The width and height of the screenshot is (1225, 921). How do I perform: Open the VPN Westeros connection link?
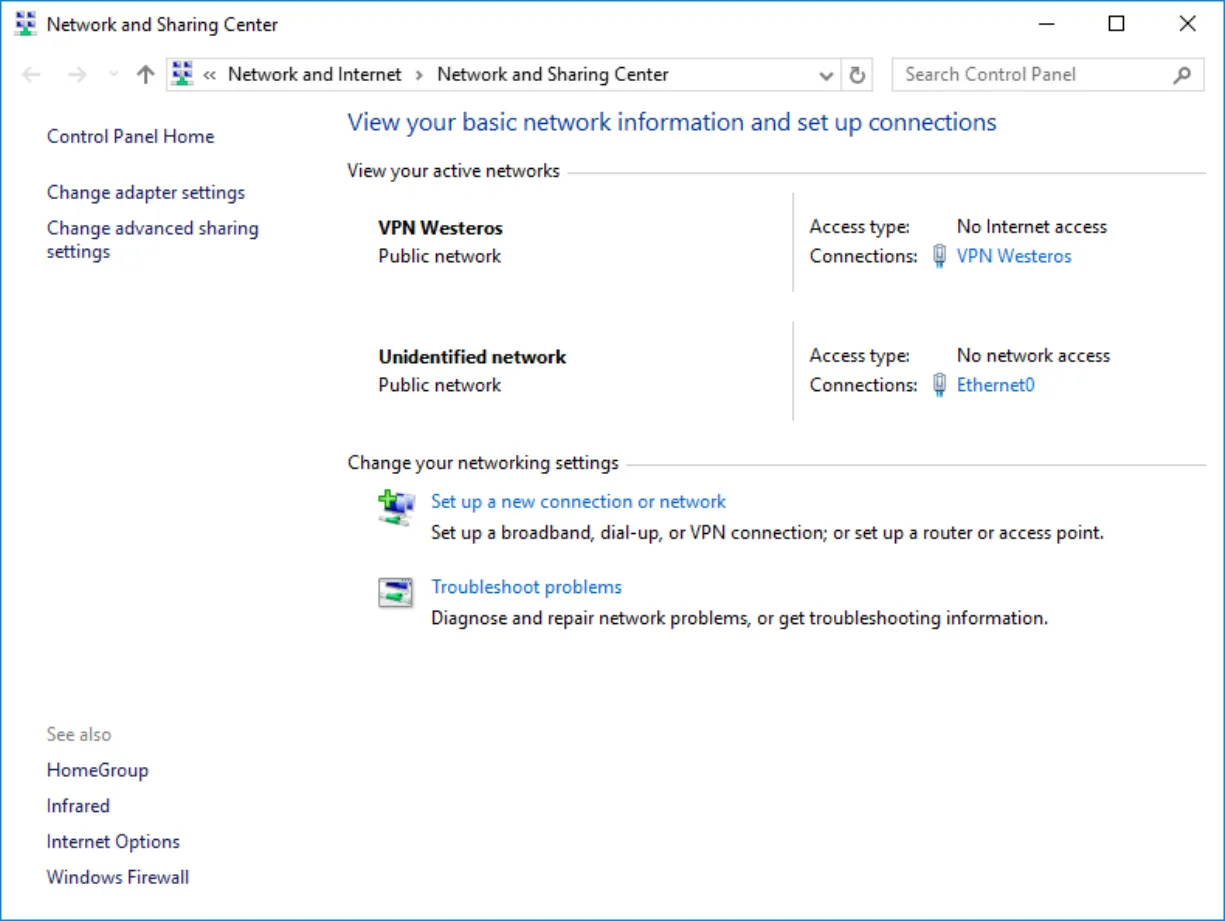(1014, 256)
